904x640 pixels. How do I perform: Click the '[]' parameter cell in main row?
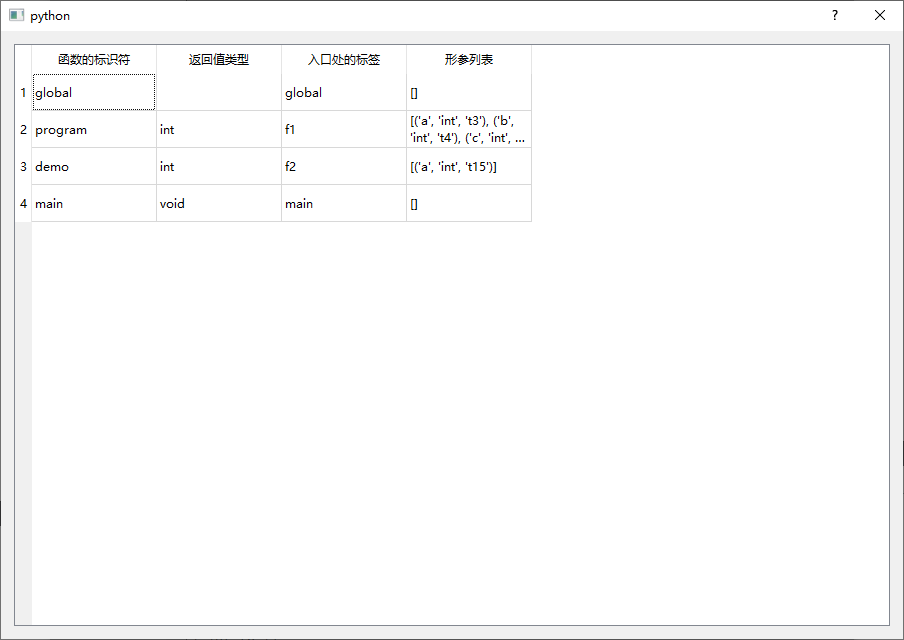(469, 203)
